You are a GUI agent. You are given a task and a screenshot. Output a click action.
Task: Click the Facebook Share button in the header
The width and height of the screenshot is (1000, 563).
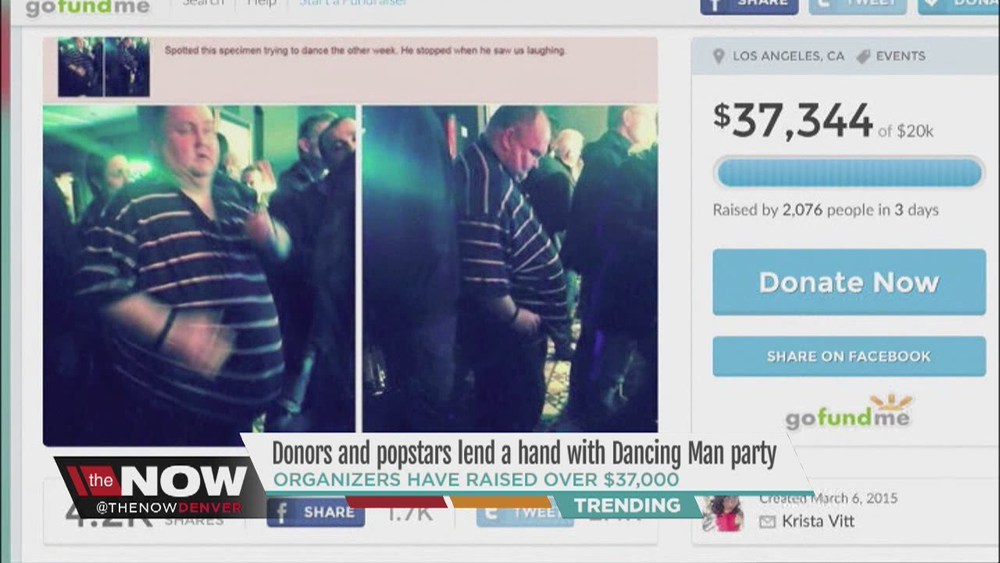(749, 5)
